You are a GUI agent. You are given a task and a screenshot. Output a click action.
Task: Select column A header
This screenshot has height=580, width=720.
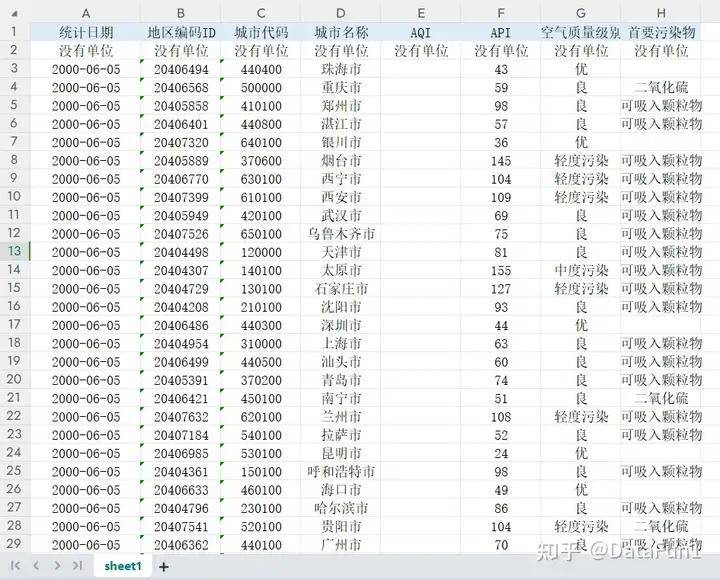point(85,13)
